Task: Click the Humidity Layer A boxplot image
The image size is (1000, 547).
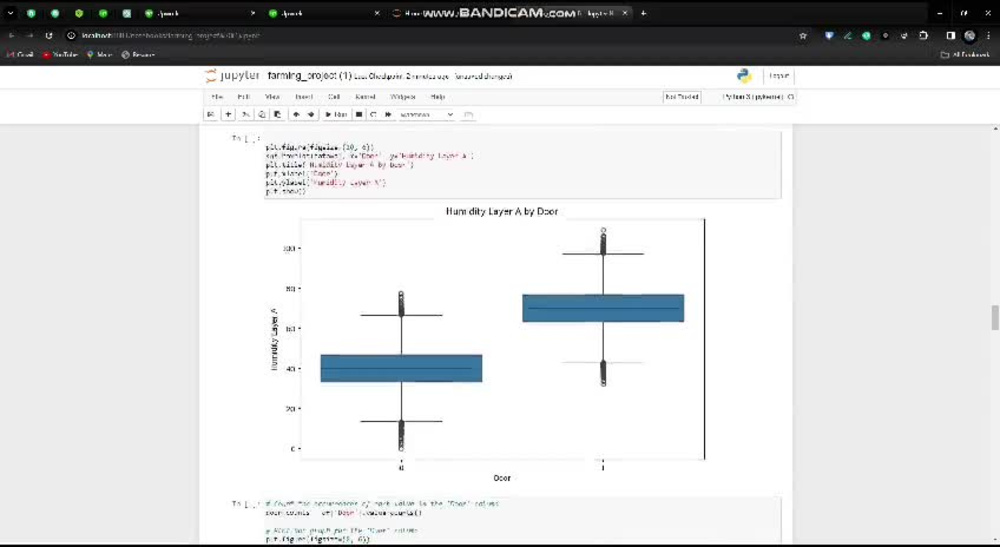Action: coord(489,344)
